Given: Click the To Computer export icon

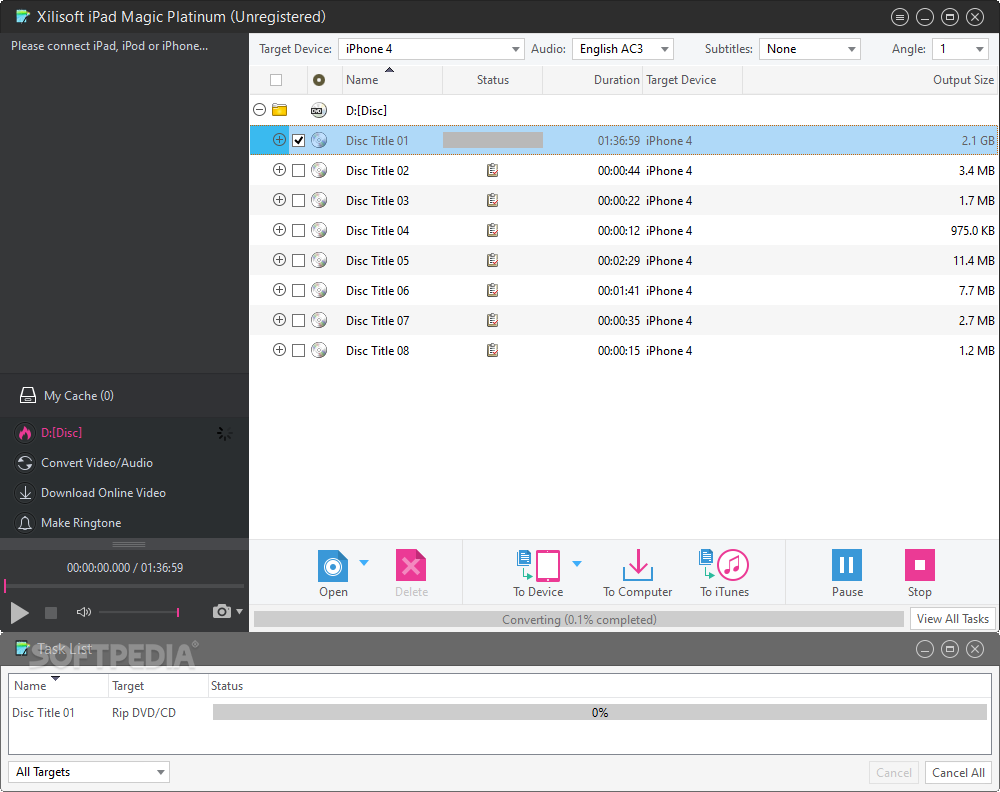Looking at the screenshot, I should click(638, 566).
